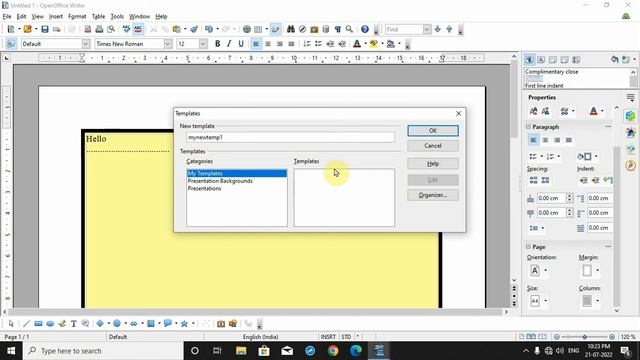
Task: Justify text in formatting toolbar
Action: [291, 44]
